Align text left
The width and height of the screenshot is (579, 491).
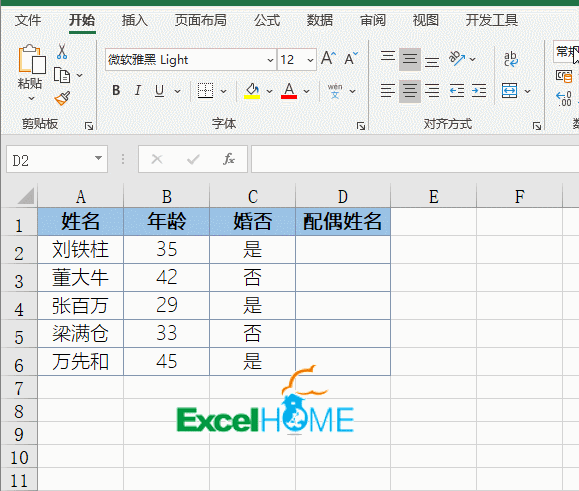pos(388,90)
